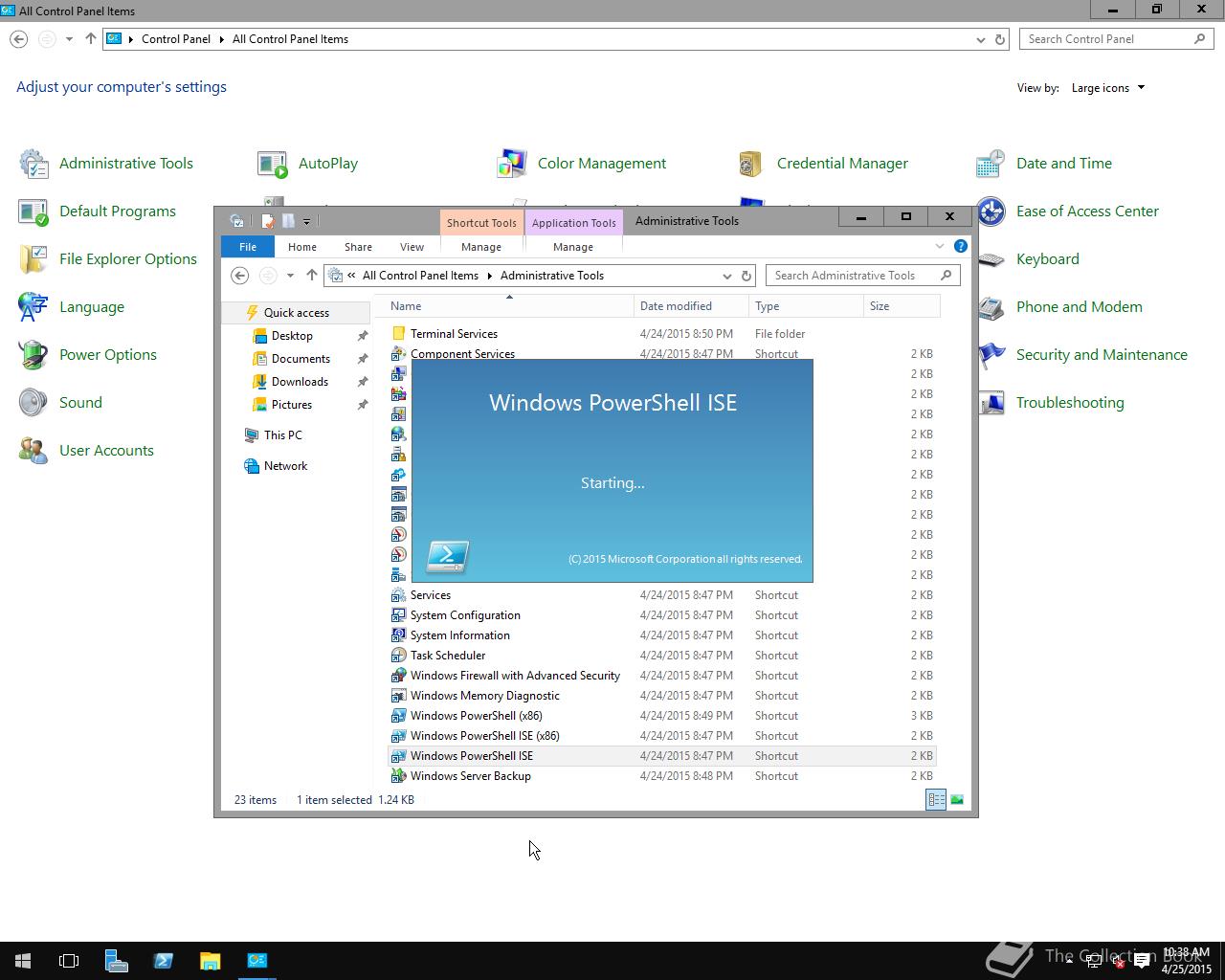
Task: Go back in Control Panel window
Action: click(x=18, y=39)
